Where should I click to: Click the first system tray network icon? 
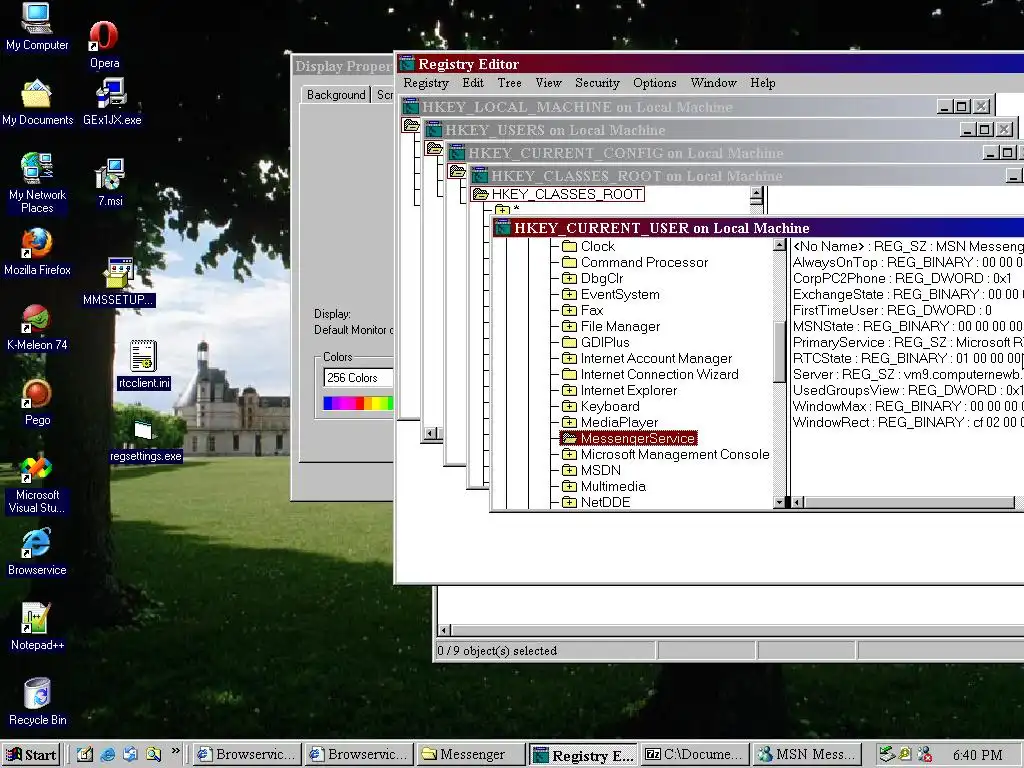coord(886,754)
